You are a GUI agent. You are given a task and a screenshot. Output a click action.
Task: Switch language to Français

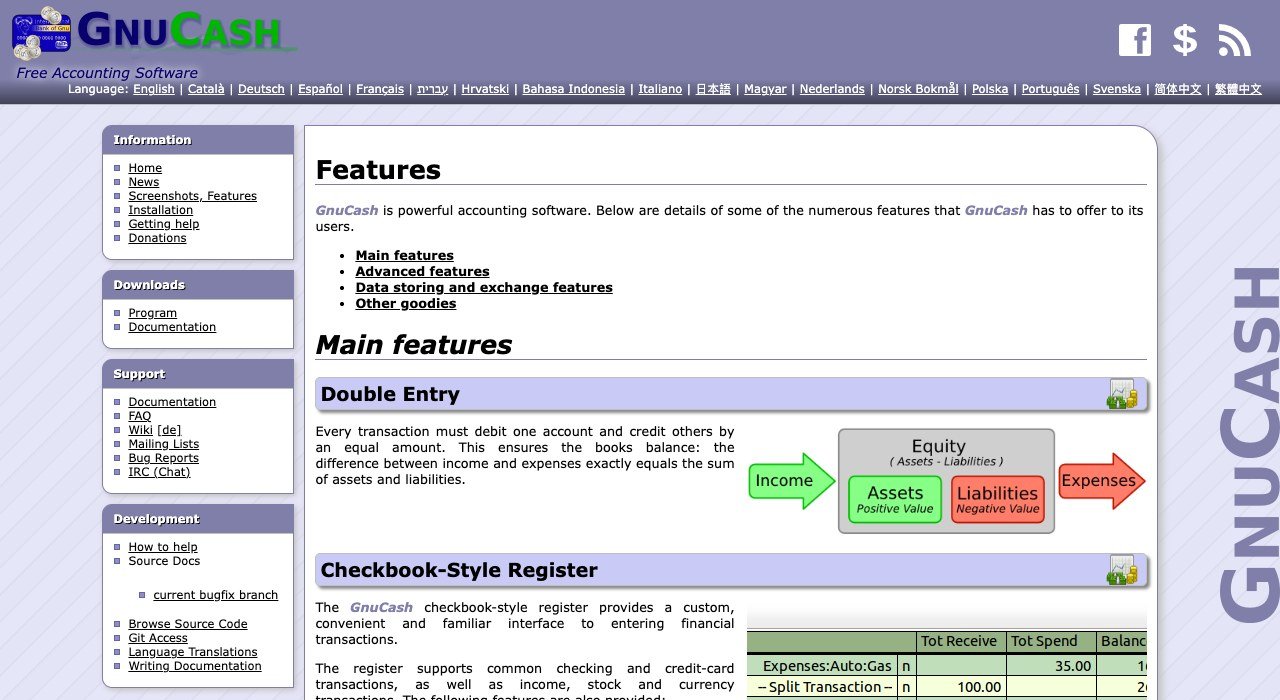pyautogui.click(x=380, y=89)
